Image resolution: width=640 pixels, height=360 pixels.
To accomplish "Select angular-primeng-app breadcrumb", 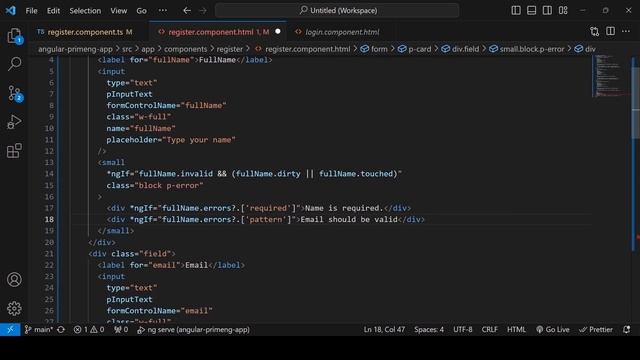I will coord(75,49).
